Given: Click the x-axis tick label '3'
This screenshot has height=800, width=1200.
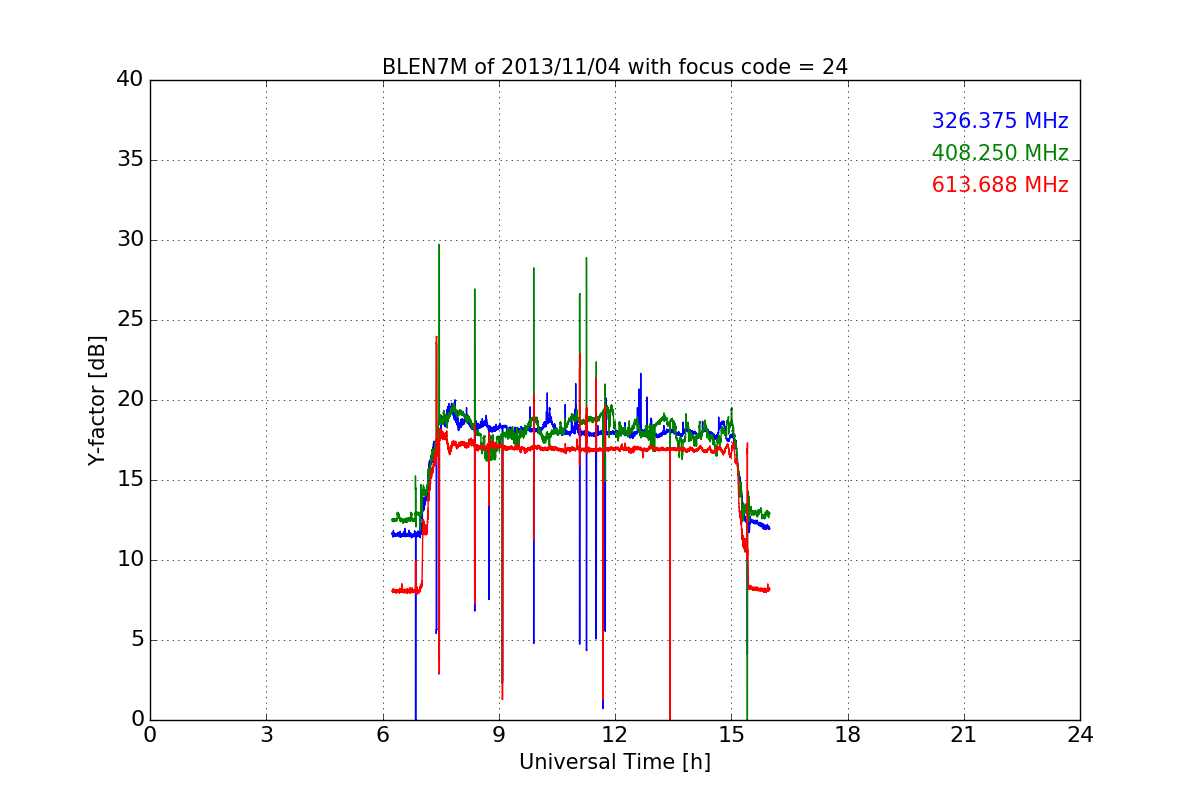Looking at the screenshot, I should pyautogui.click(x=266, y=735).
